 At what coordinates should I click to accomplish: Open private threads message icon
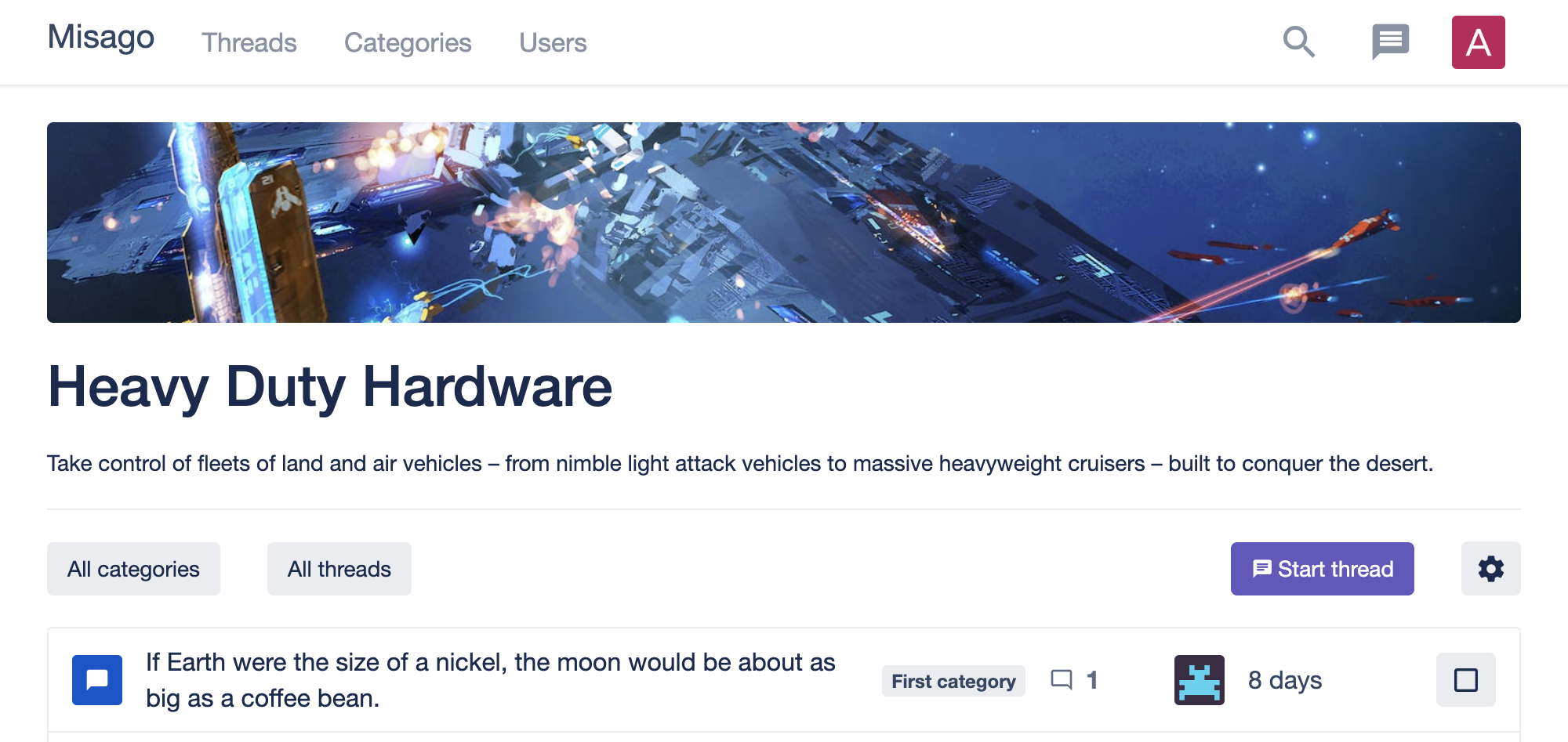tap(1390, 42)
